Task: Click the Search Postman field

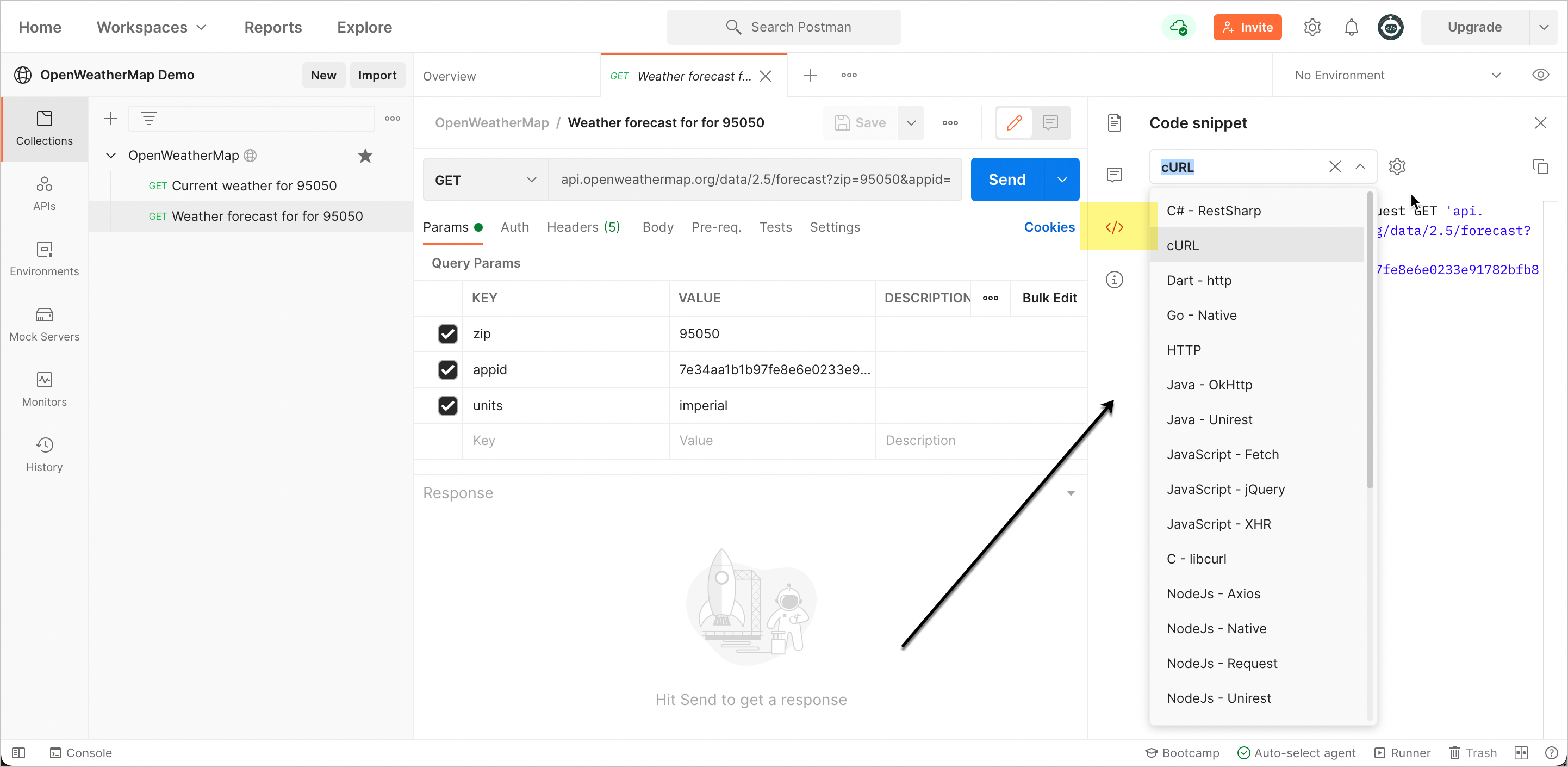Action: pyautogui.click(x=783, y=27)
